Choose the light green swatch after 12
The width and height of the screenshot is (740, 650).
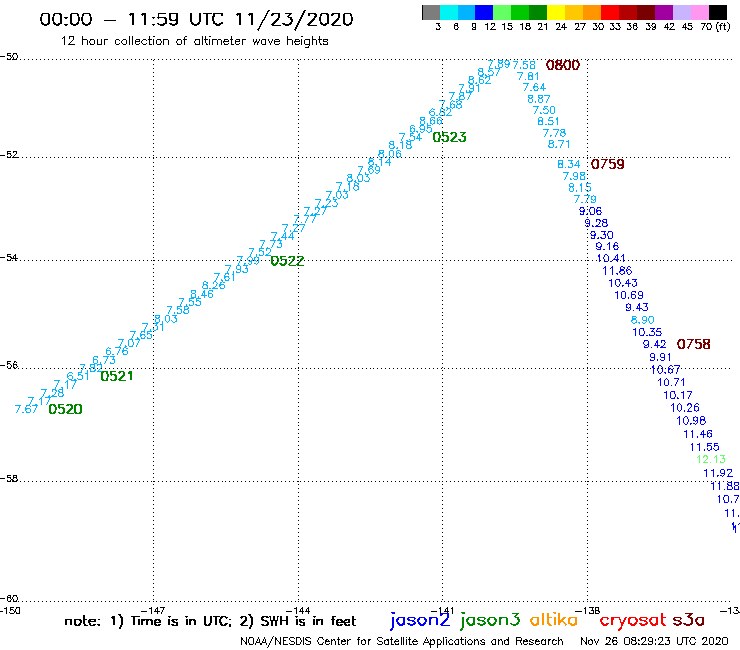[x=502, y=12]
